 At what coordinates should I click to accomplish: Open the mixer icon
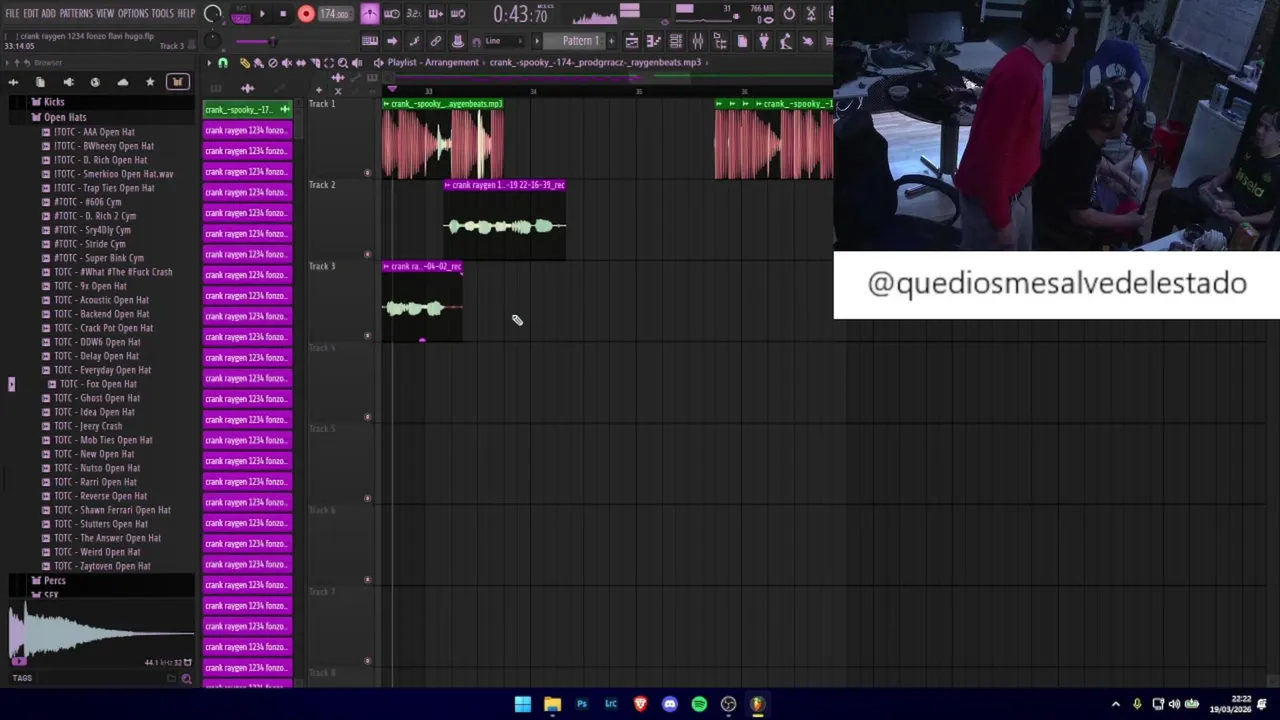coord(697,41)
